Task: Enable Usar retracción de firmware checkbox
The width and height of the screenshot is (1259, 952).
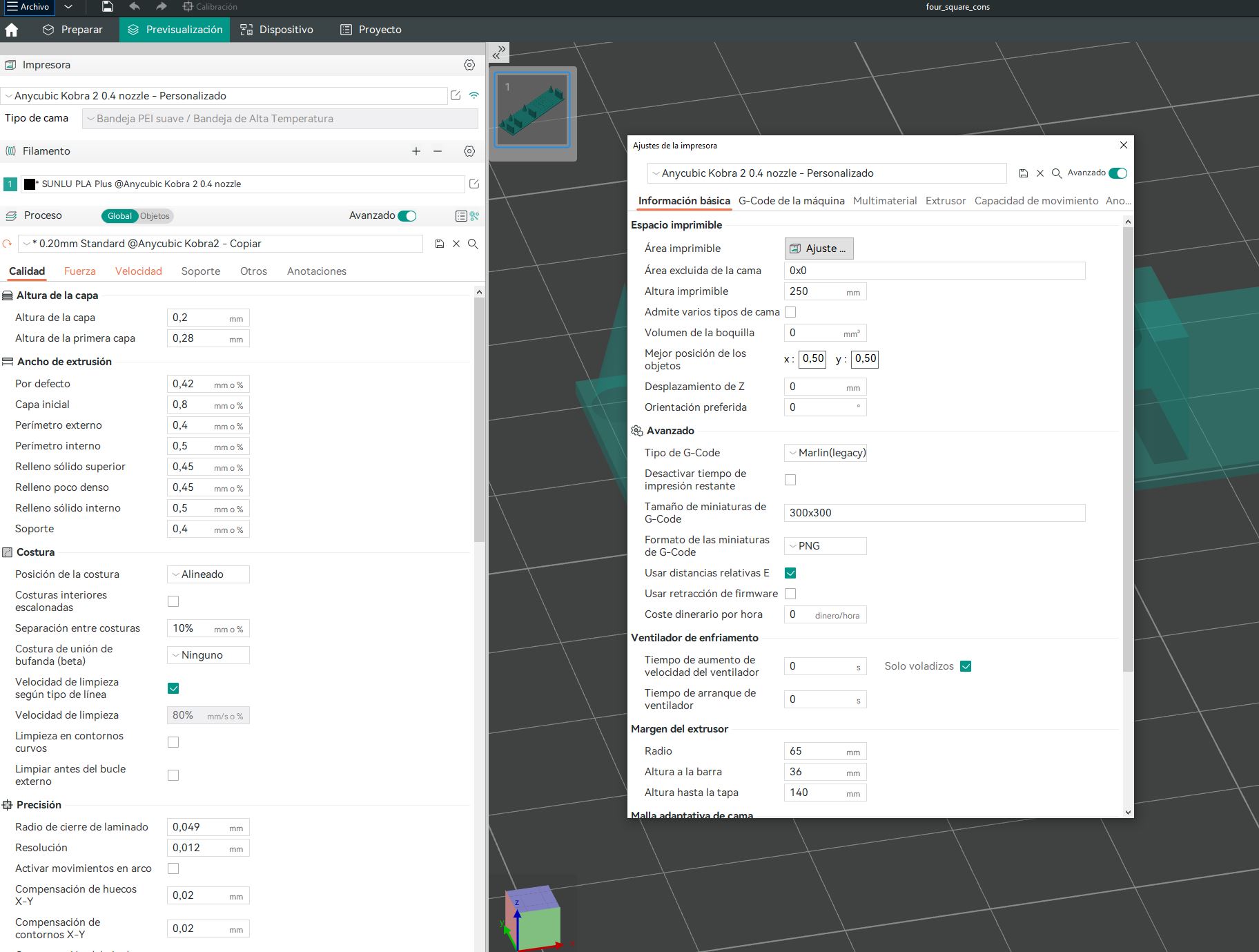Action: click(x=790, y=594)
